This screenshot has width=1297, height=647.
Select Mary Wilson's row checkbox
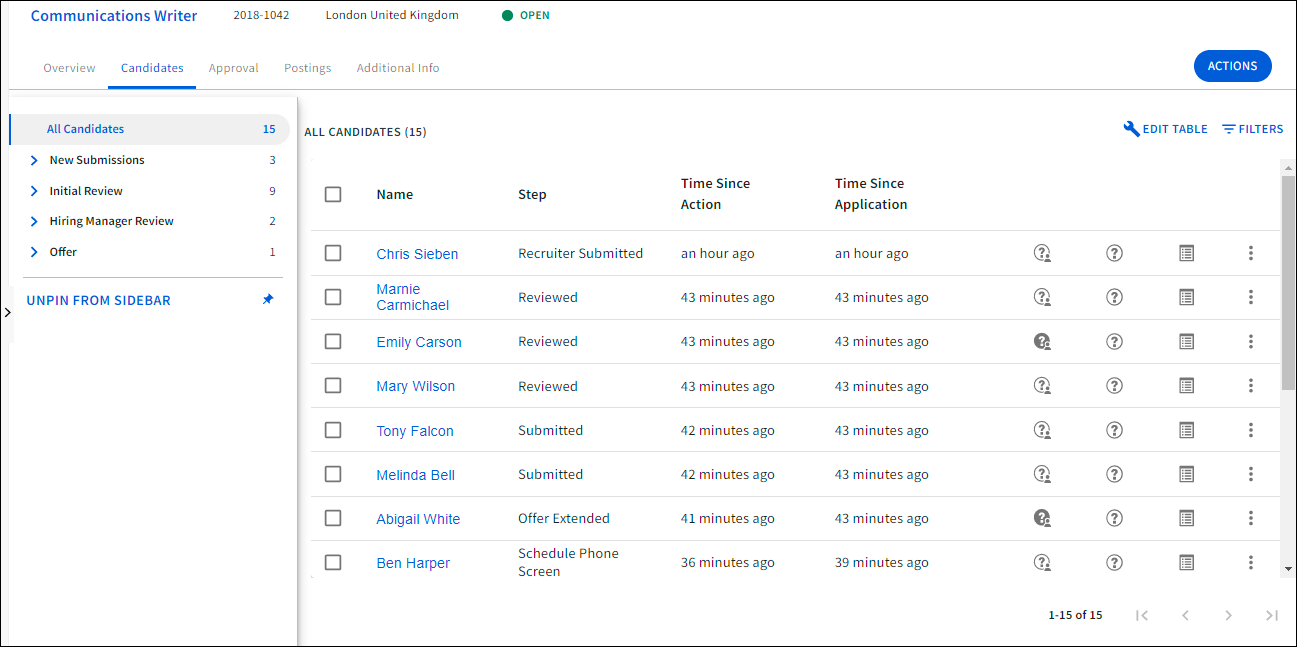[333, 385]
